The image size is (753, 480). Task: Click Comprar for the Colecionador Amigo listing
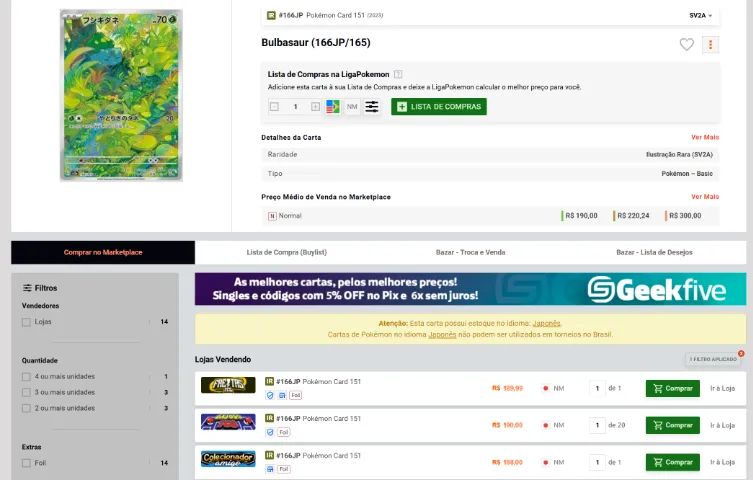click(x=672, y=462)
